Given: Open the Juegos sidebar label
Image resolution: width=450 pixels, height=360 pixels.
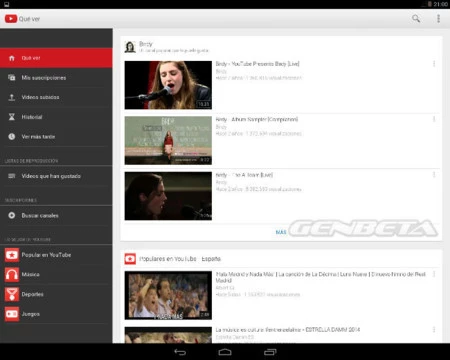Looking at the screenshot, I should [31, 314].
